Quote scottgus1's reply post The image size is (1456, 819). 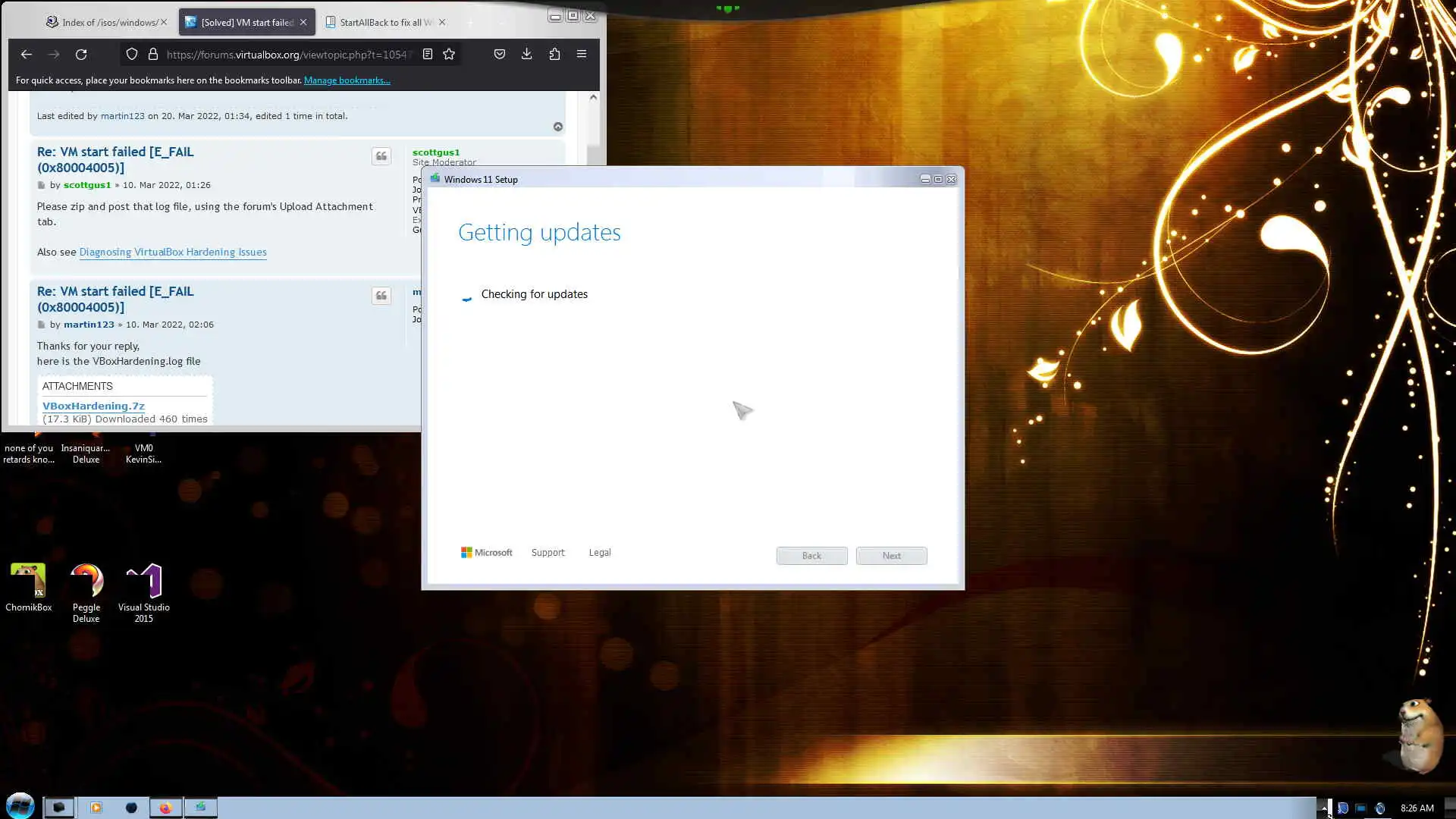[x=381, y=156]
